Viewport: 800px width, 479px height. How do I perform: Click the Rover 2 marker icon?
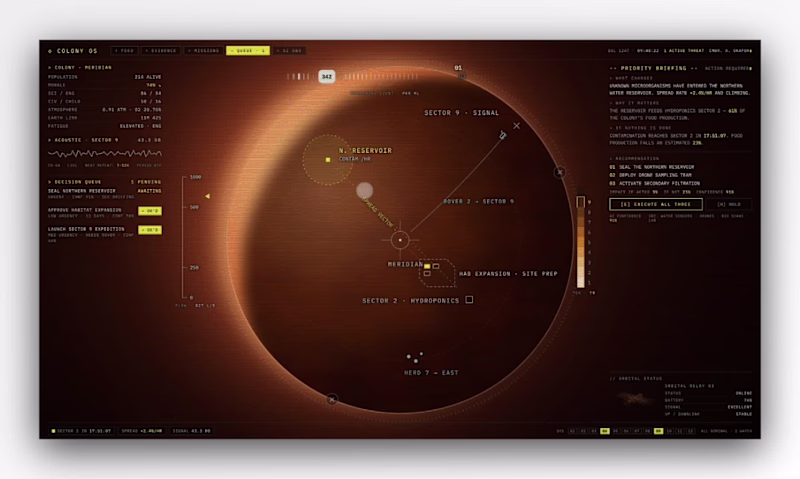click(503, 135)
